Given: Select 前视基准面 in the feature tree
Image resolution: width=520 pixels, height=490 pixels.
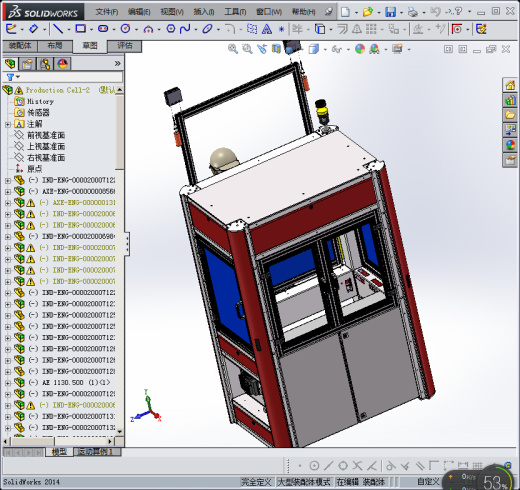Looking at the screenshot, I should (46, 135).
